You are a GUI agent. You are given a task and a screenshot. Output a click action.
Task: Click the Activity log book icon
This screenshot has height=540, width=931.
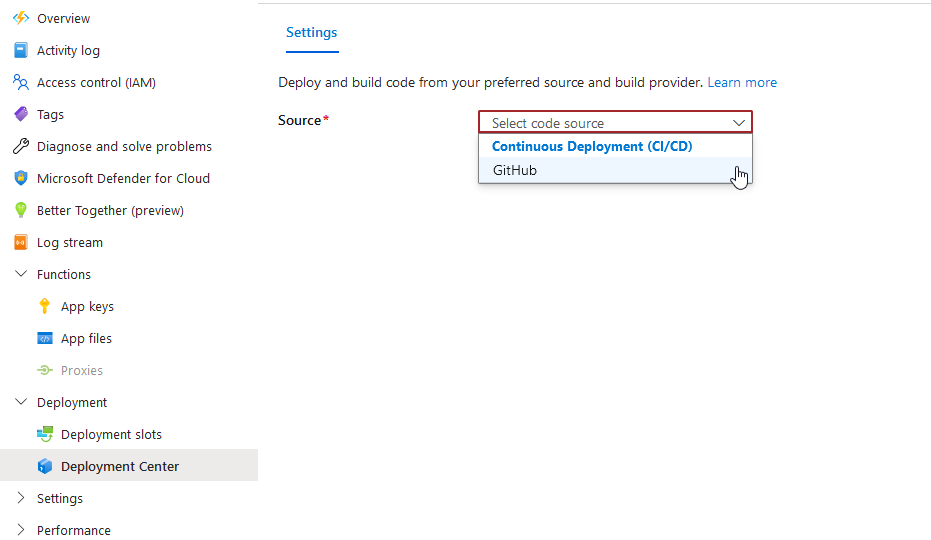pyautogui.click(x=21, y=50)
